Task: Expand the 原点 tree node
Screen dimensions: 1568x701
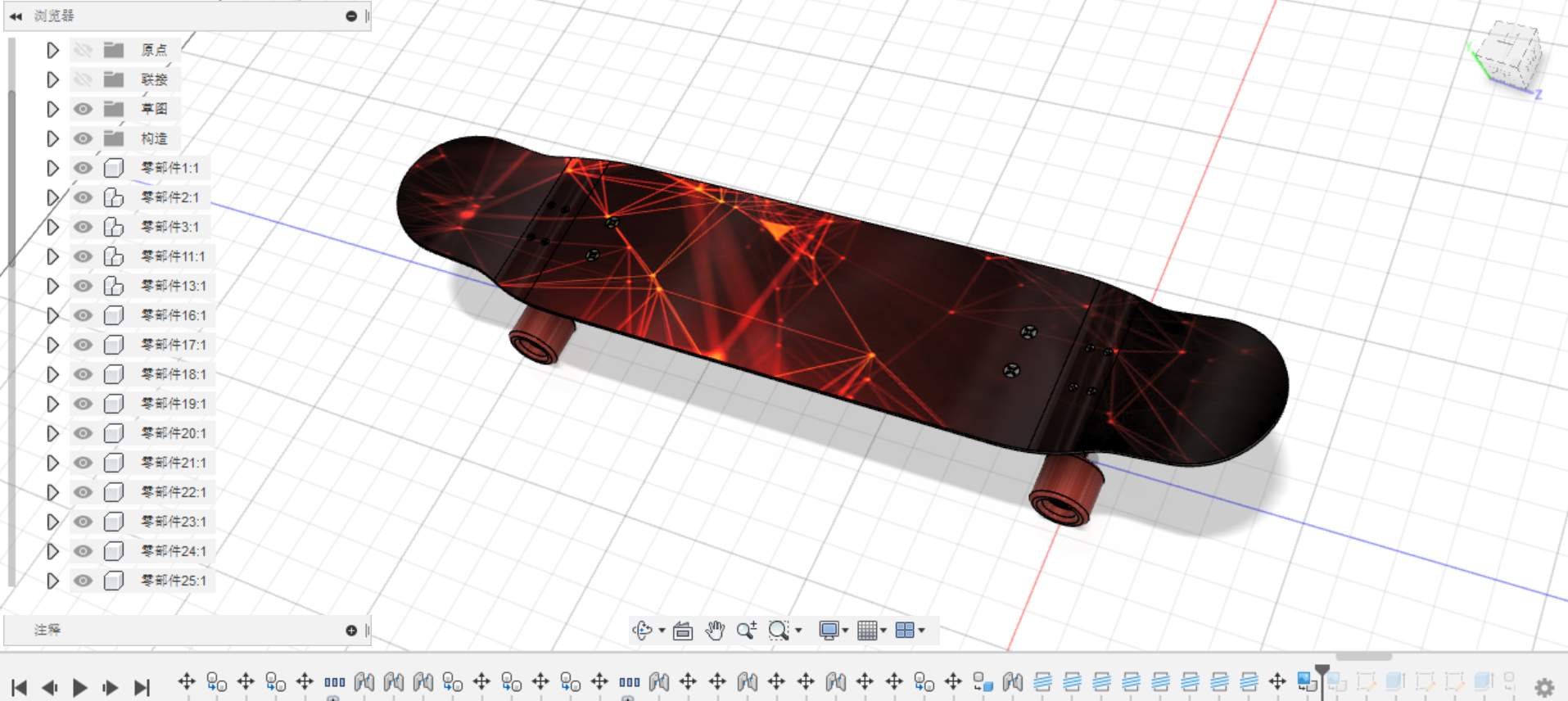Action: click(52, 50)
